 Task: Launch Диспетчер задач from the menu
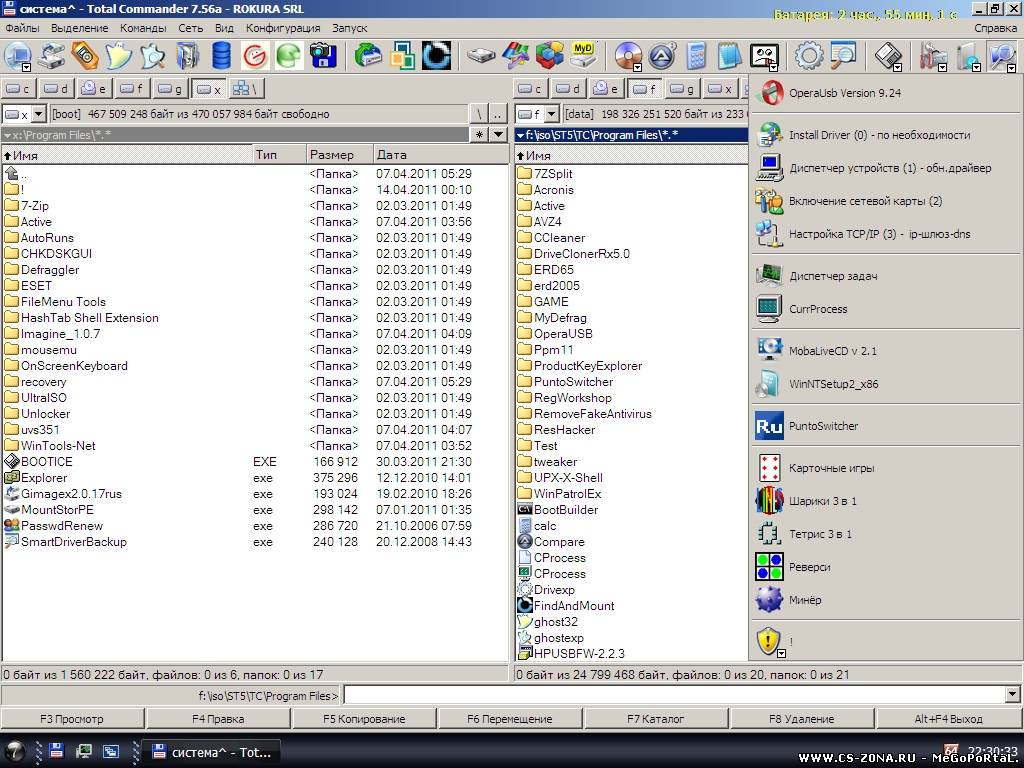[886, 276]
